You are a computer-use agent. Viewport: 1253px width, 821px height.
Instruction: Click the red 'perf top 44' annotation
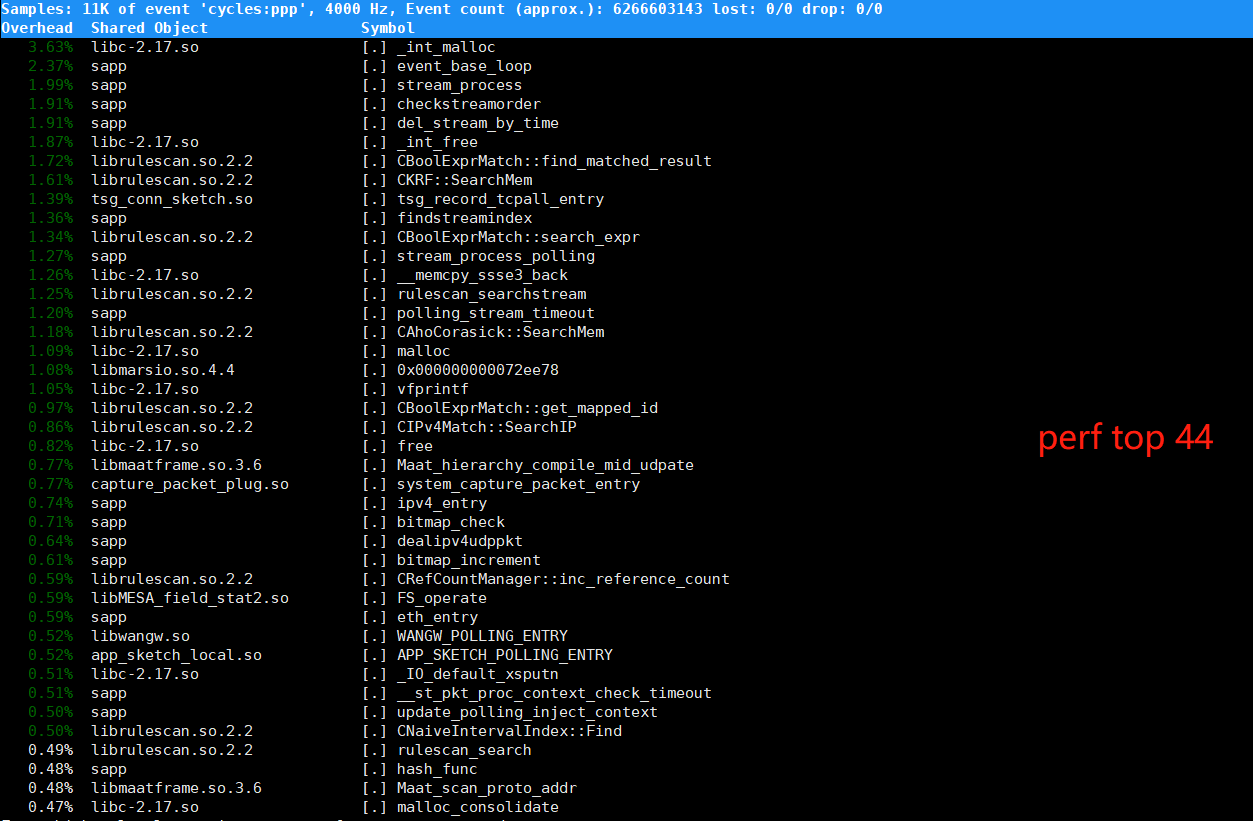(x=1125, y=437)
